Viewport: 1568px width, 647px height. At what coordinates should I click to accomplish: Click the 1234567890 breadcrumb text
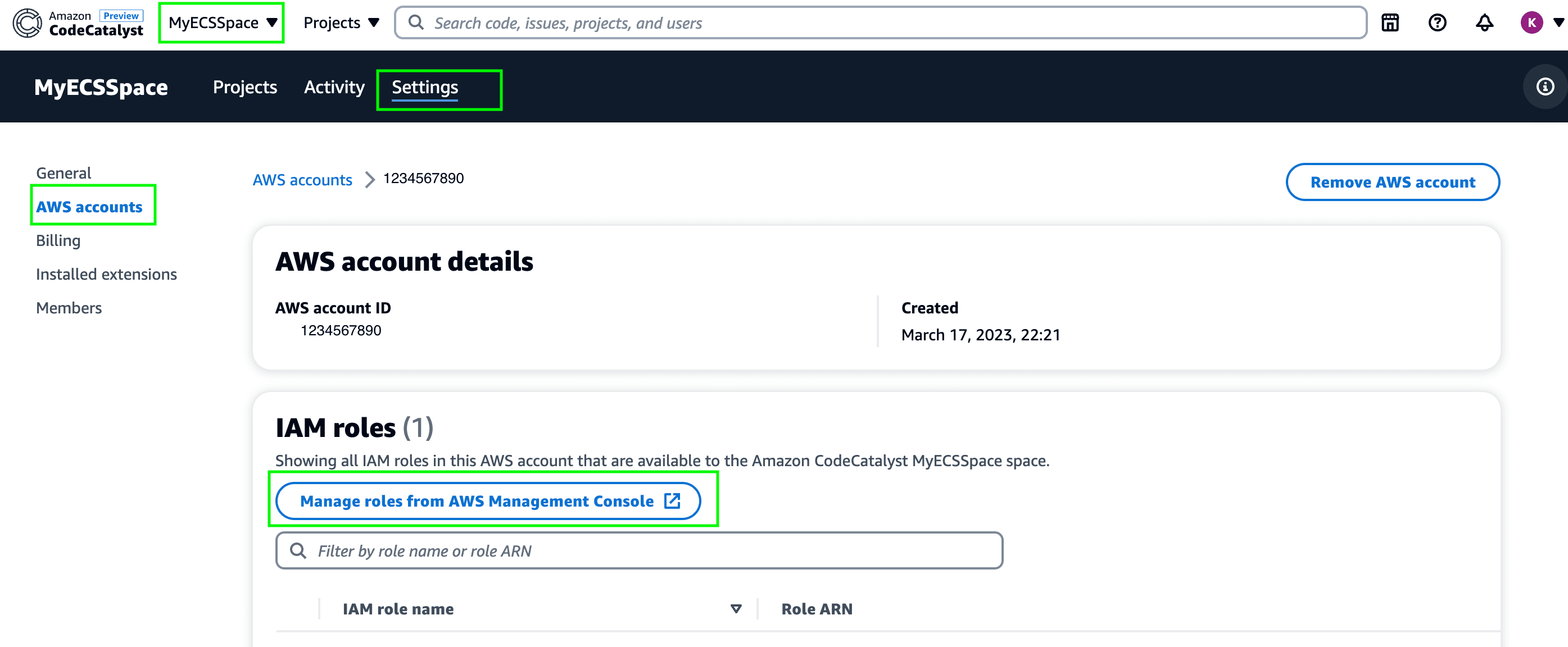click(424, 178)
